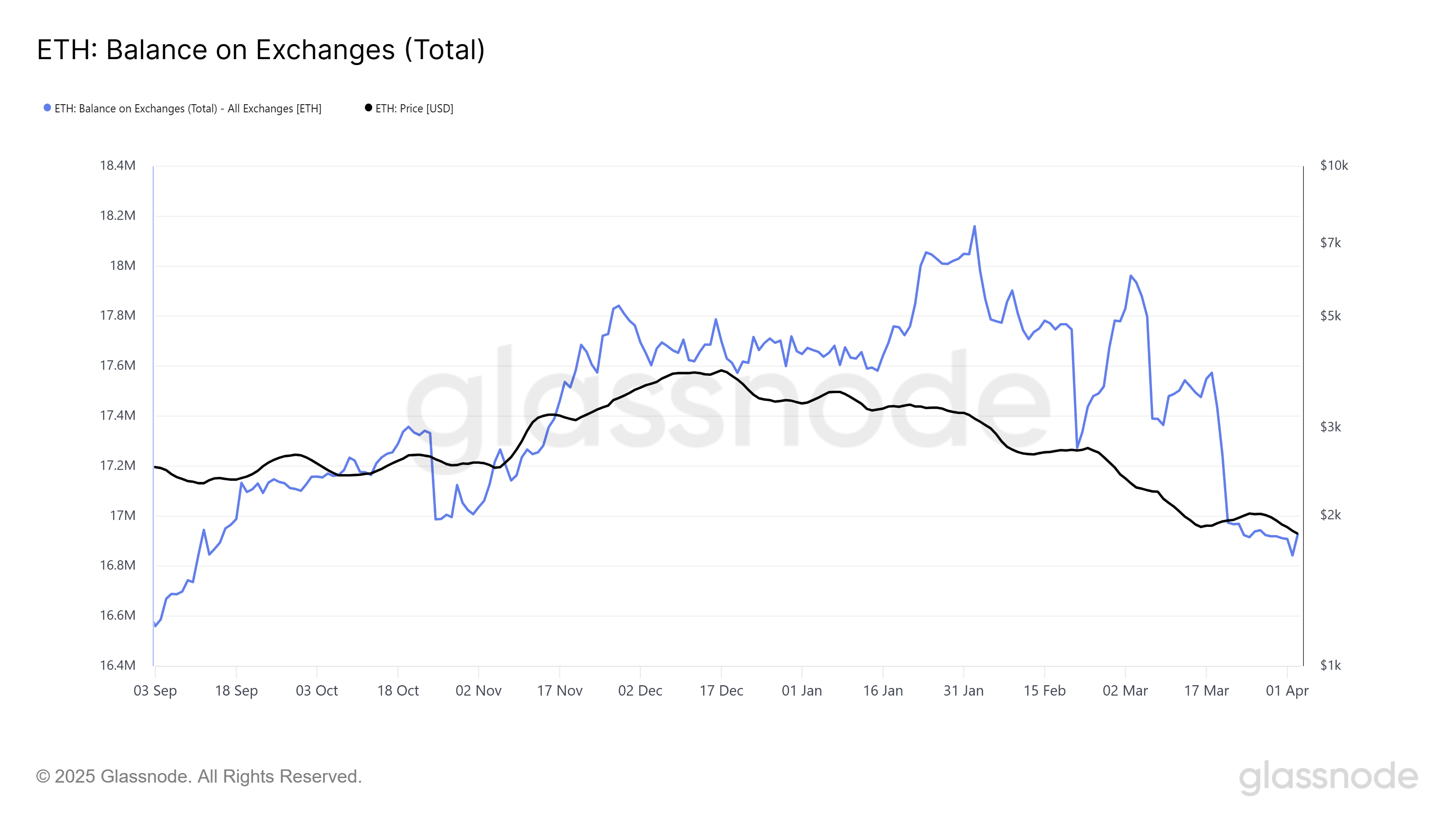
Task: Select the '03 Sep' date on the x-axis
Action: (x=155, y=691)
